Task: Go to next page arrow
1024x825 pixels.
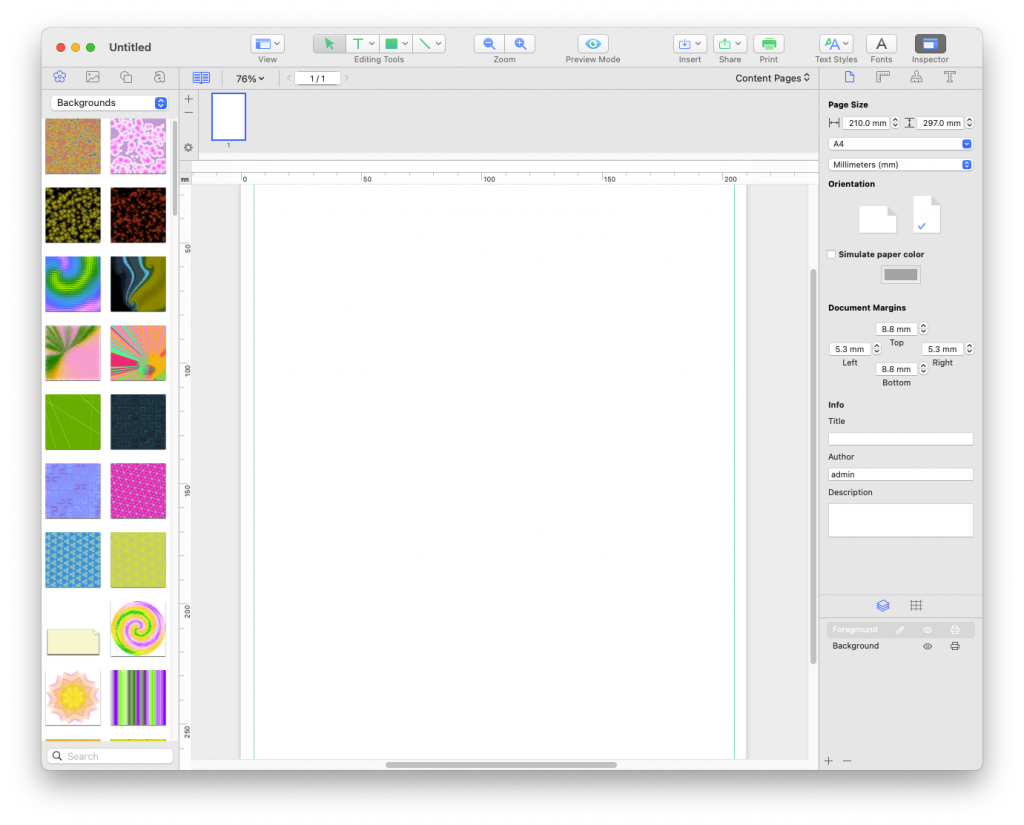Action: [x=346, y=78]
